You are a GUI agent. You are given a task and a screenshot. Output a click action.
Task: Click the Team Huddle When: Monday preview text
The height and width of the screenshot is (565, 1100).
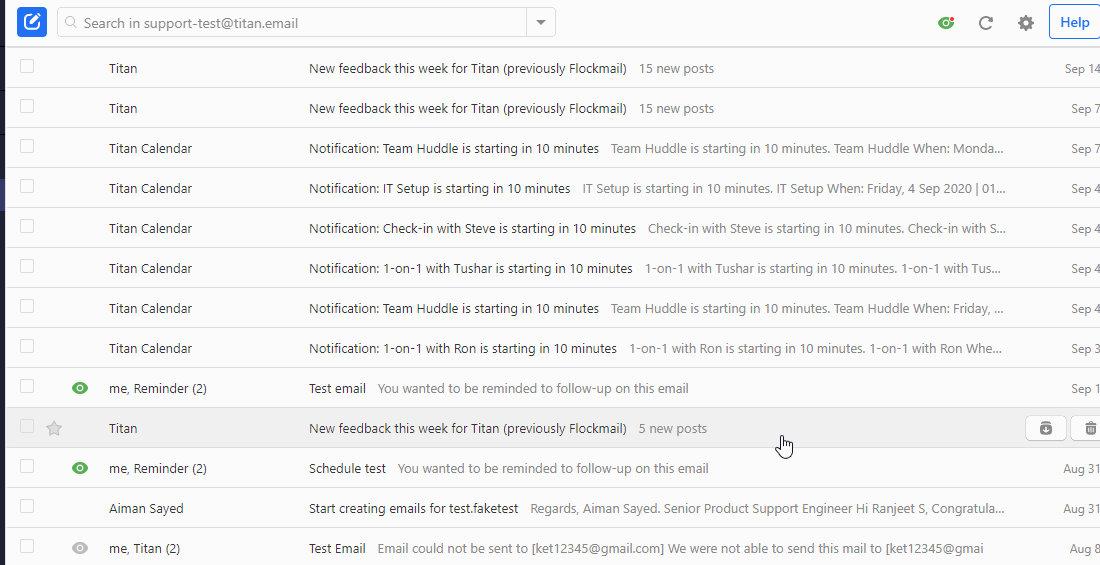807,148
